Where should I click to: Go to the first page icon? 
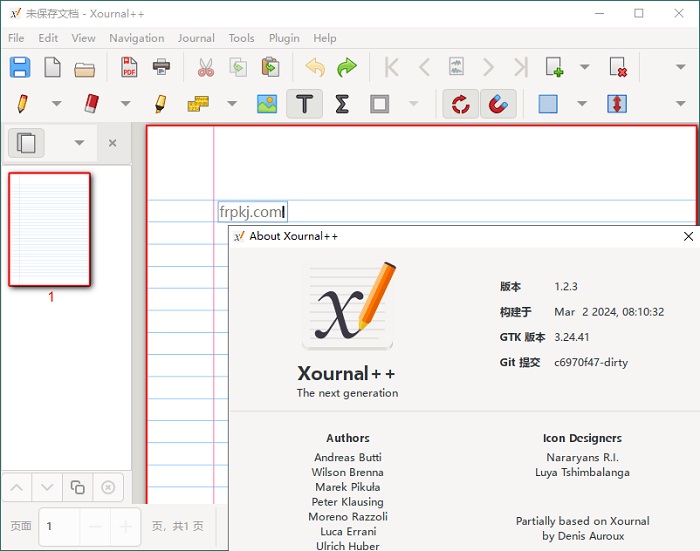tap(392, 67)
